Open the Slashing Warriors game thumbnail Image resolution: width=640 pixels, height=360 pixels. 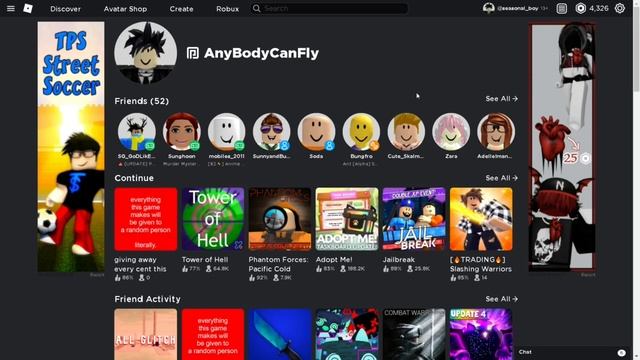pyautogui.click(x=481, y=219)
